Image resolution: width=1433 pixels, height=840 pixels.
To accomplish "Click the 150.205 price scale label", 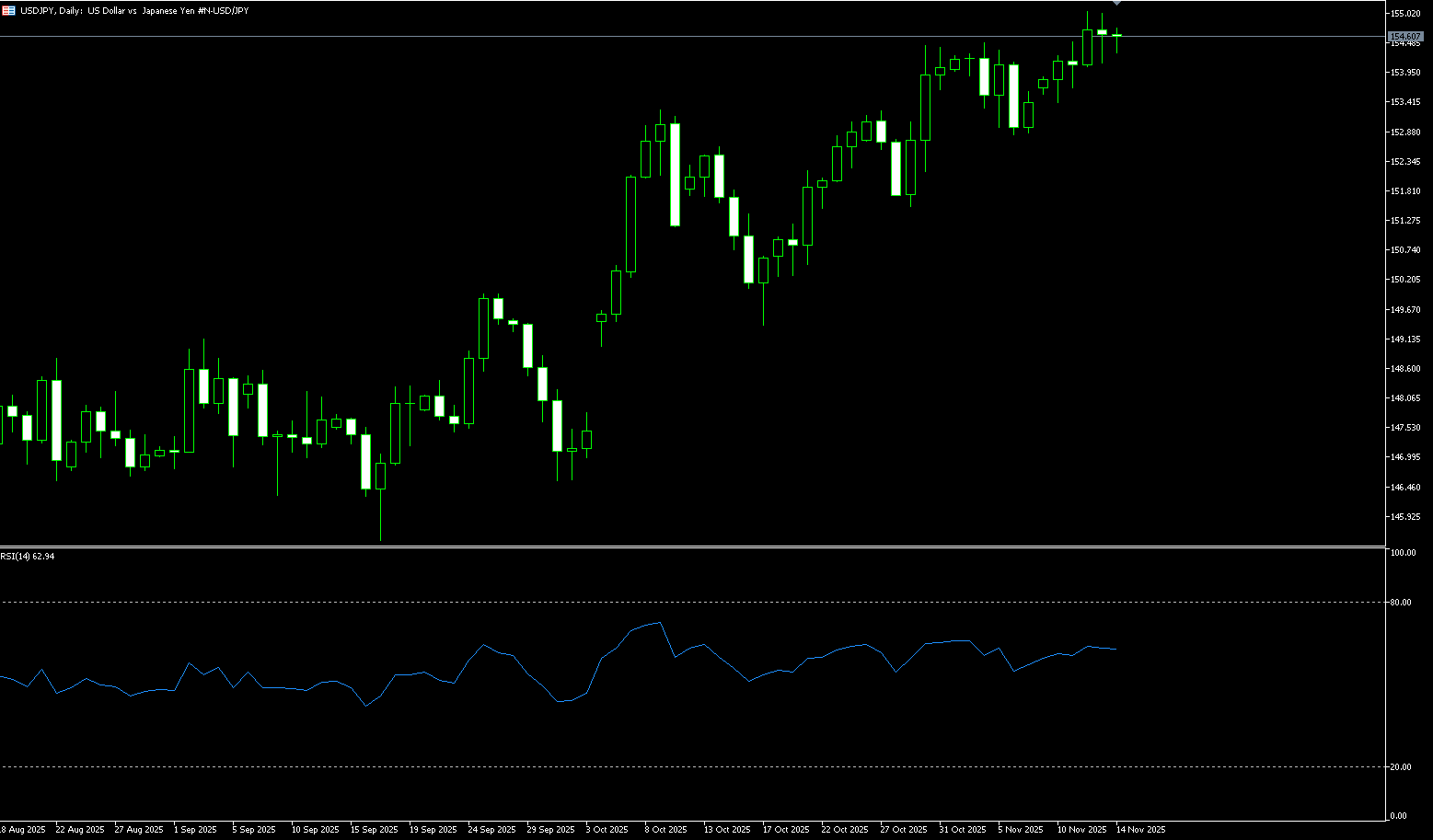I will [x=1406, y=280].
